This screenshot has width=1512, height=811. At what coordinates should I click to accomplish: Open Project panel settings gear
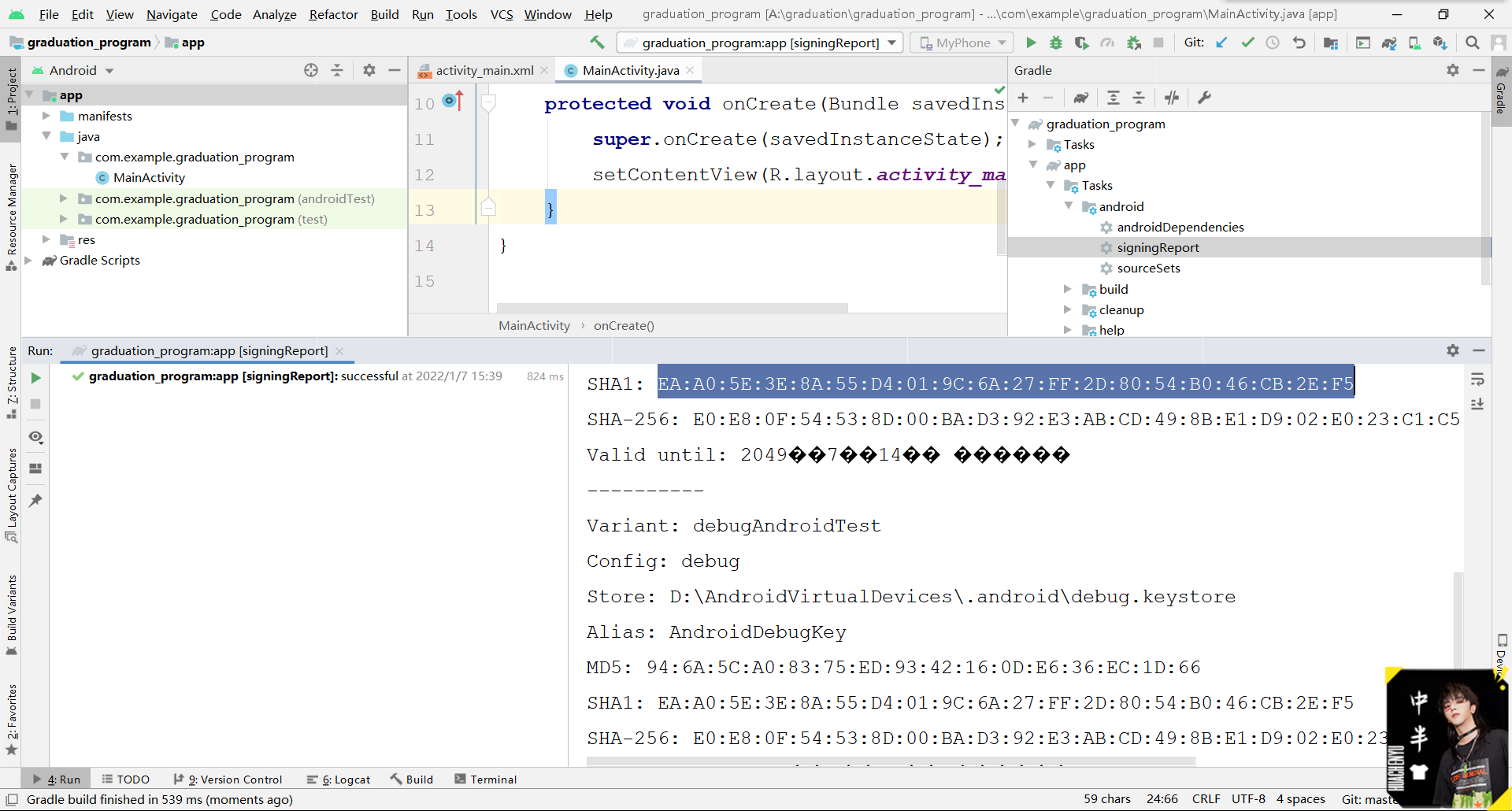tap(369, 70)
